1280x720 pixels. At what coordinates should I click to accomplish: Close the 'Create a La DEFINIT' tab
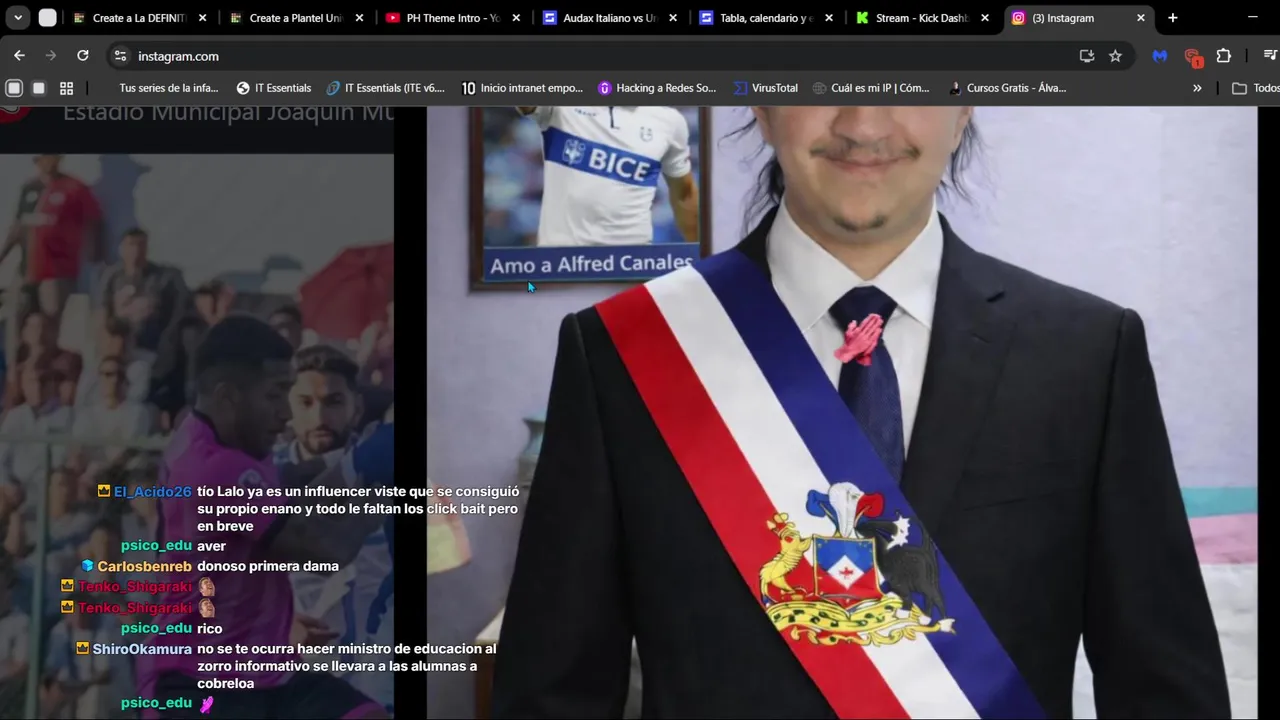point(203,18)
